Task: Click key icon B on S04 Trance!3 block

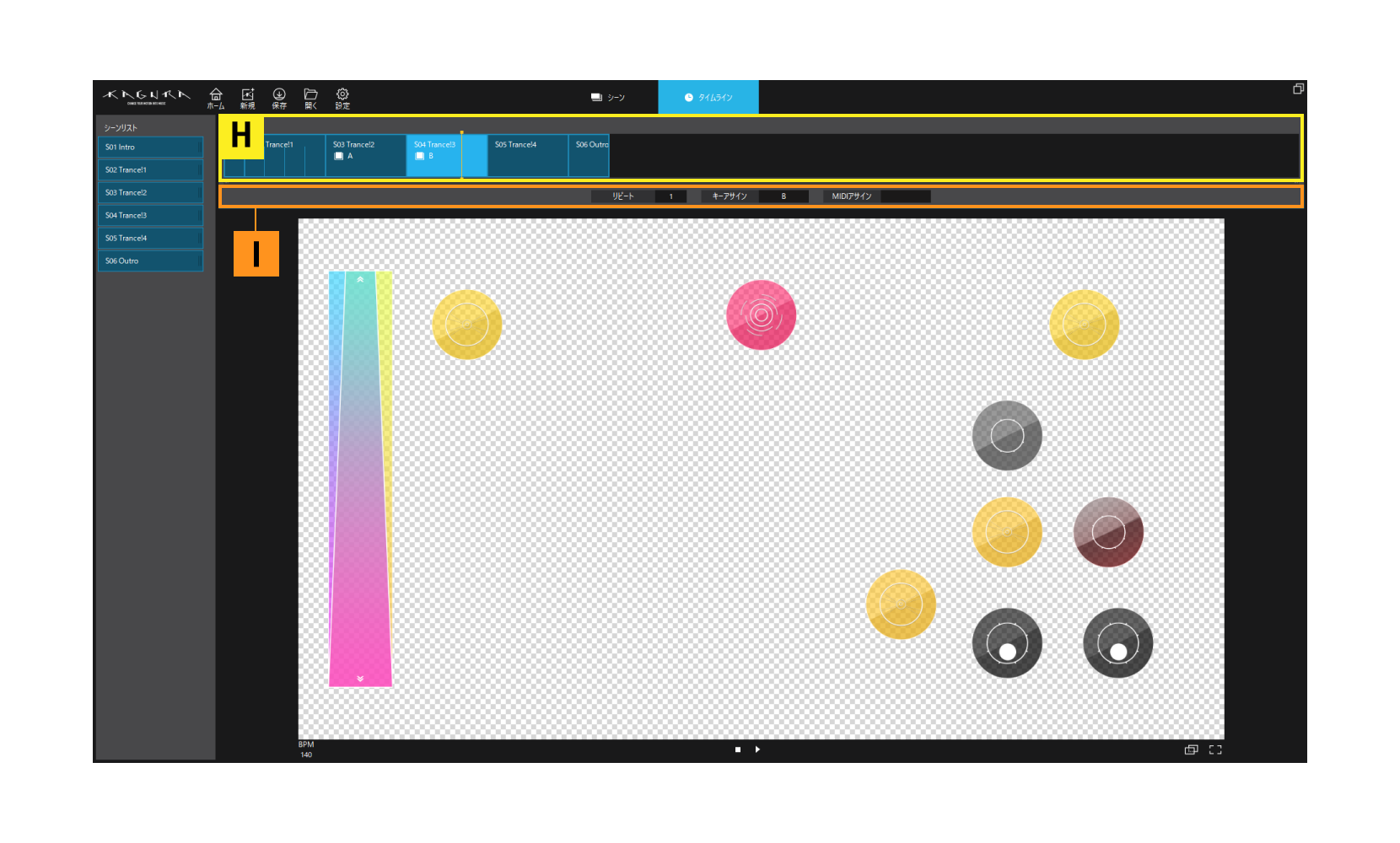Action: click(420, 156)
